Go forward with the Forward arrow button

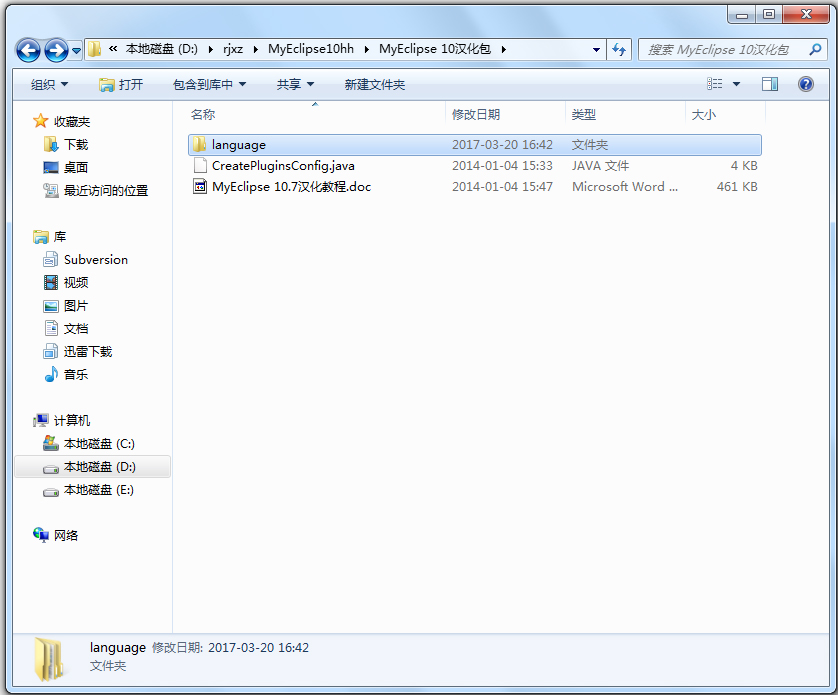pyautogui.click(x=56, y=50)
